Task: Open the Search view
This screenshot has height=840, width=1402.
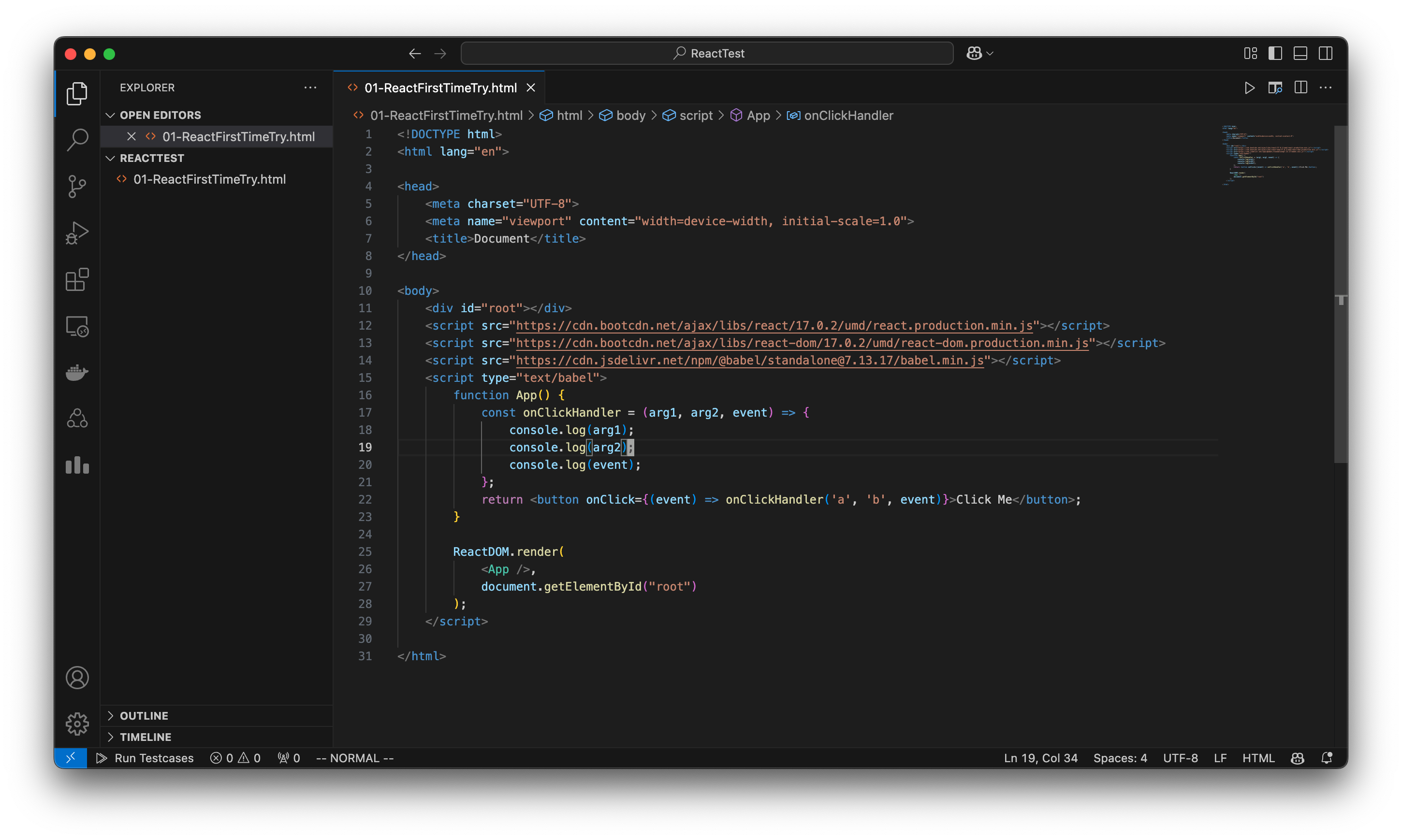Action: click(77, 140)
